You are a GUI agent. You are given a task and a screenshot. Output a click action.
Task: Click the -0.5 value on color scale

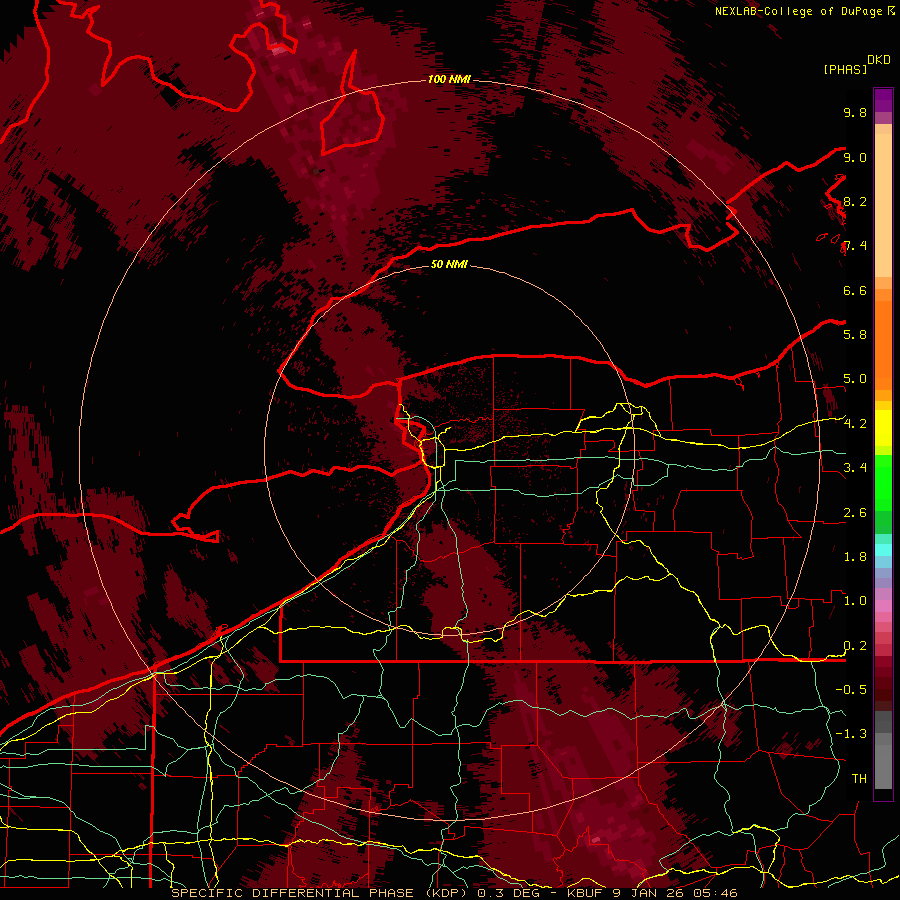(851, 689)
